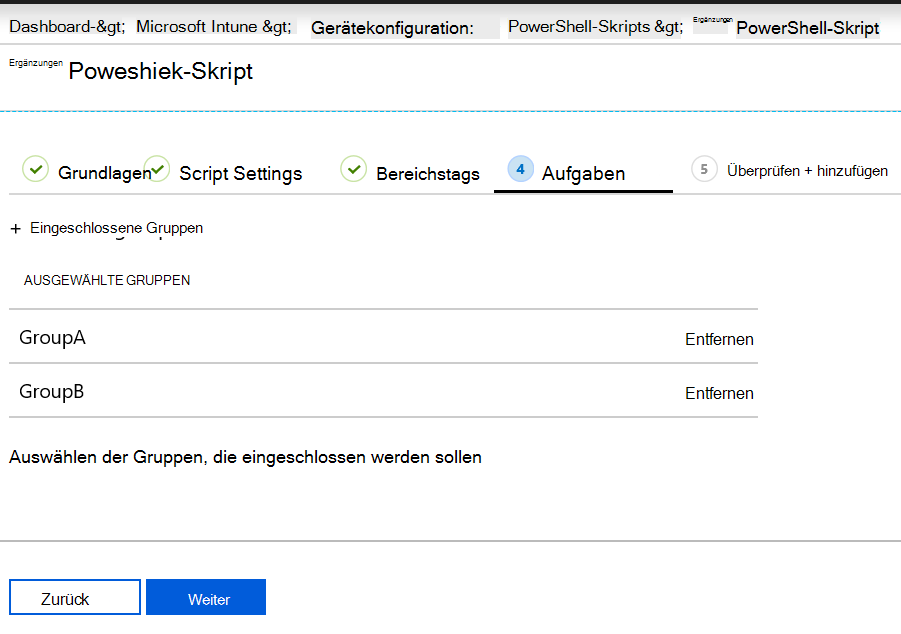The height and width of the screenshot is (634, 901).
Task: Remove GroupA using its Entfernen link
Action: (x=719, y=339)
